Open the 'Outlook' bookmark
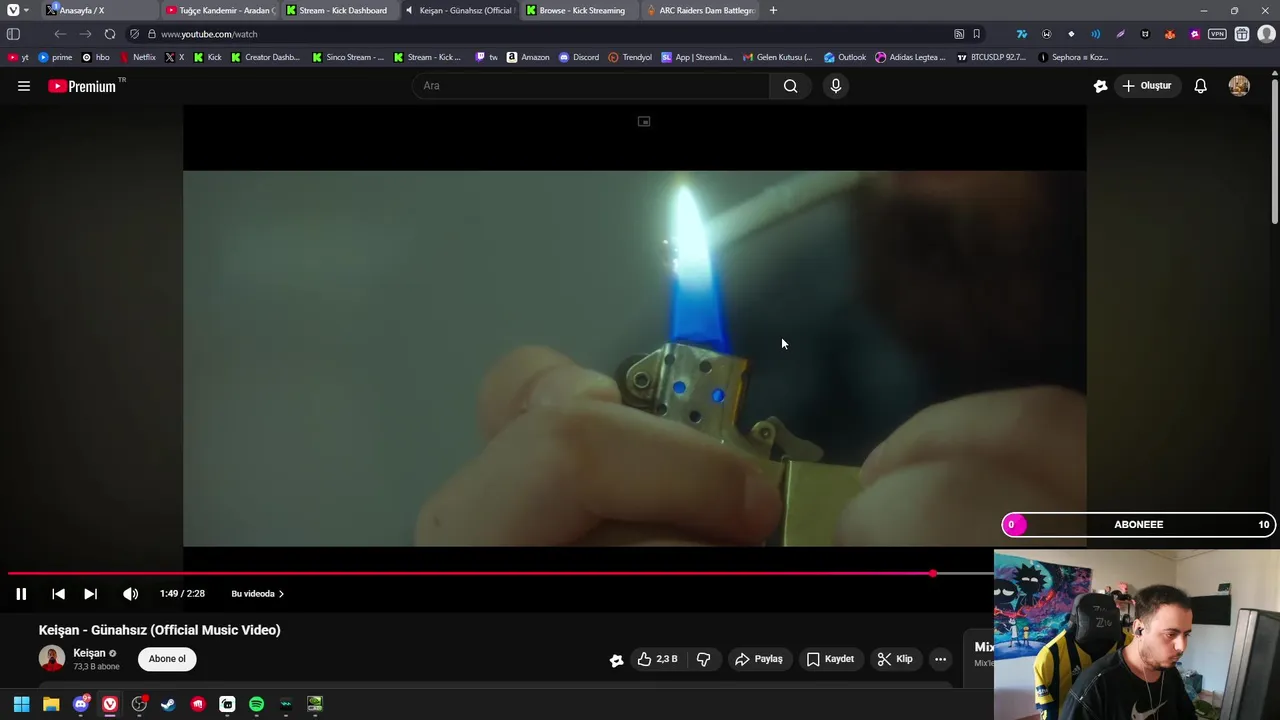This screenshot has height=720, width=1280. (x=845, y=57)
